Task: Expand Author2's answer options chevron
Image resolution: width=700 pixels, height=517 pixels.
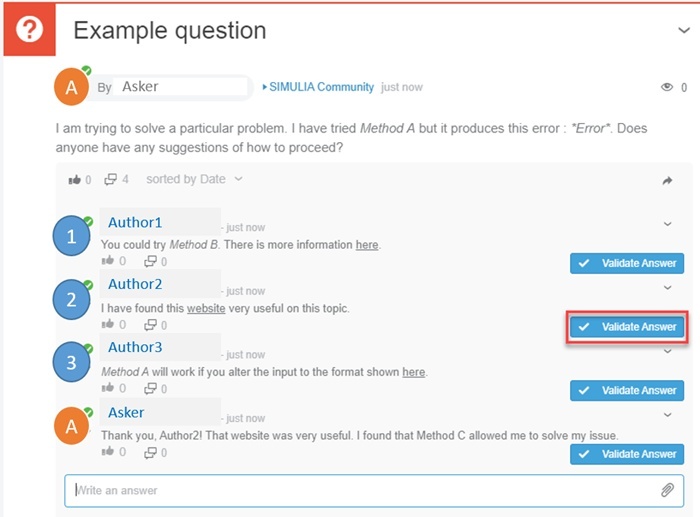Action: (668, 288)
